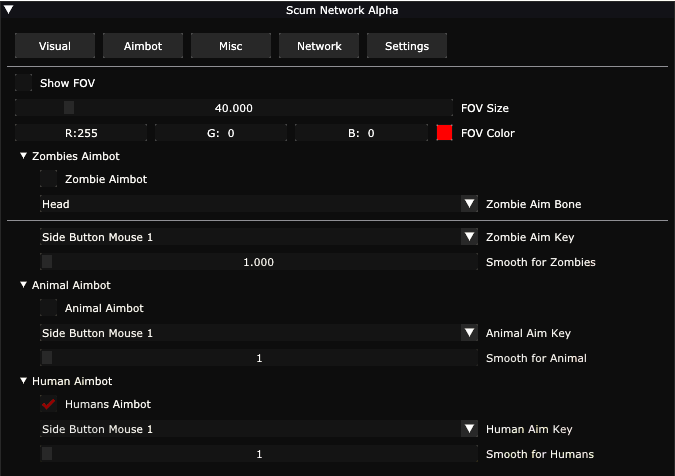Click the G color value field
The image size is (675, 476).
tap(220, 132)
